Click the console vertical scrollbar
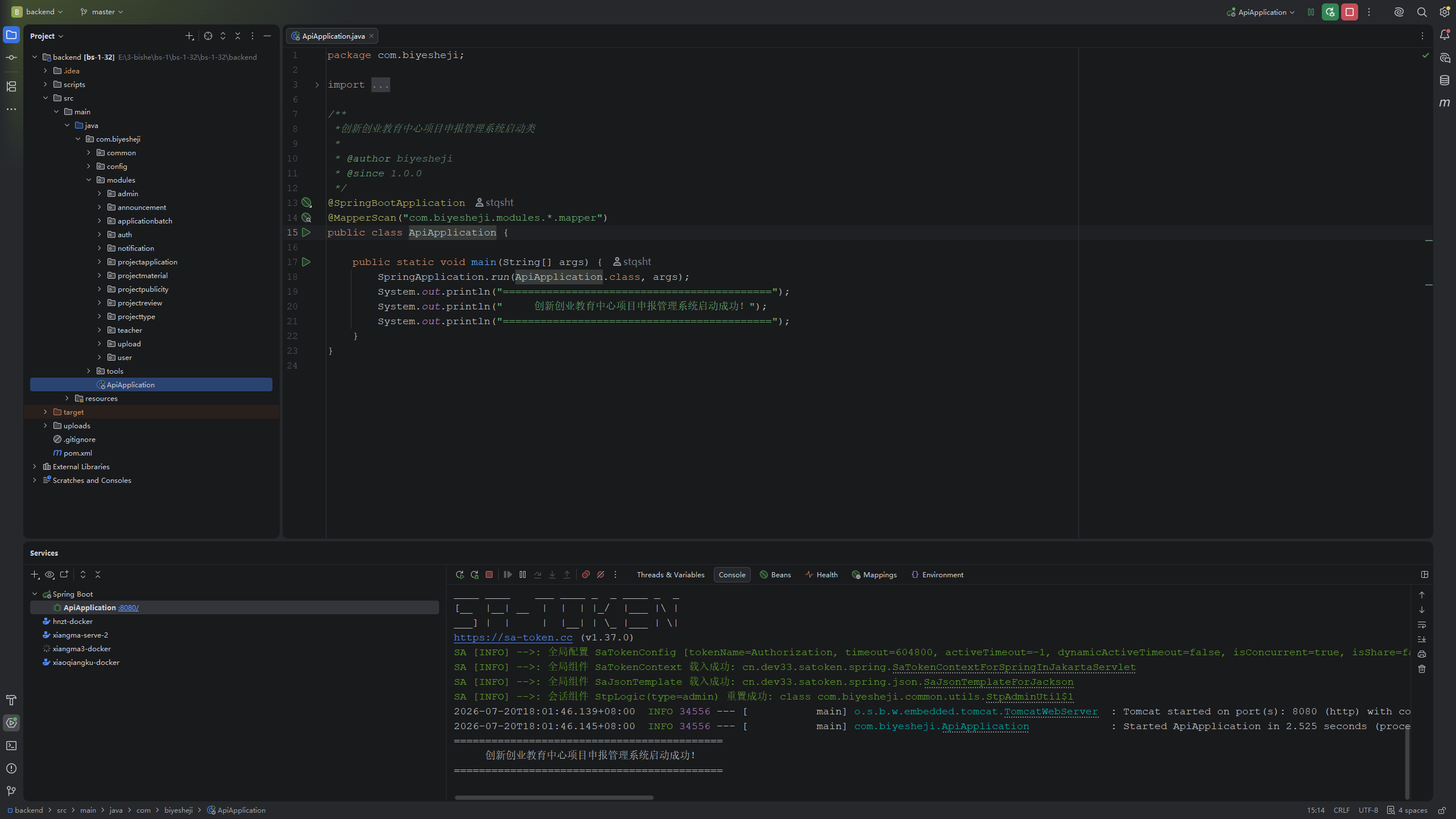Image resolution: width=1456 pixels, height=819 pixels. [x=1408, y=762]
